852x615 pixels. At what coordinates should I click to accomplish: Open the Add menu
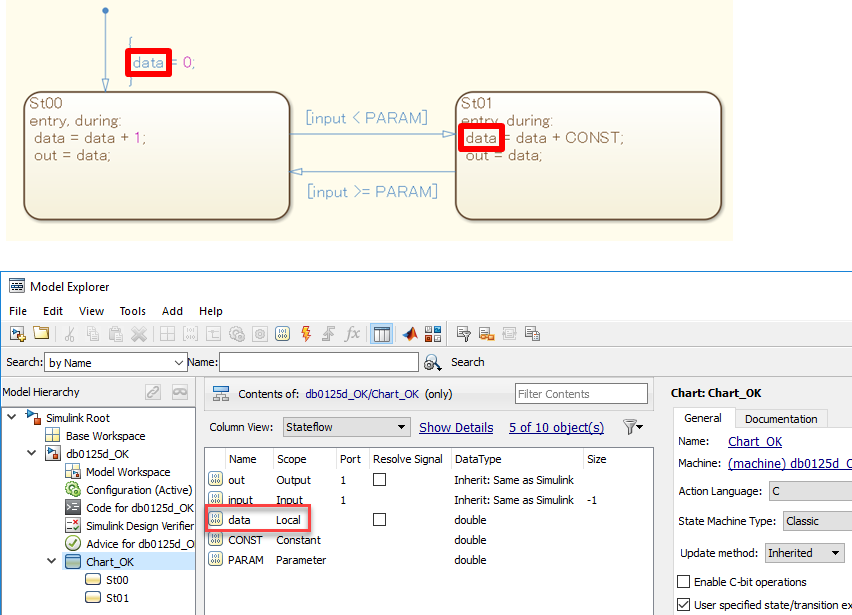(172, 311)
